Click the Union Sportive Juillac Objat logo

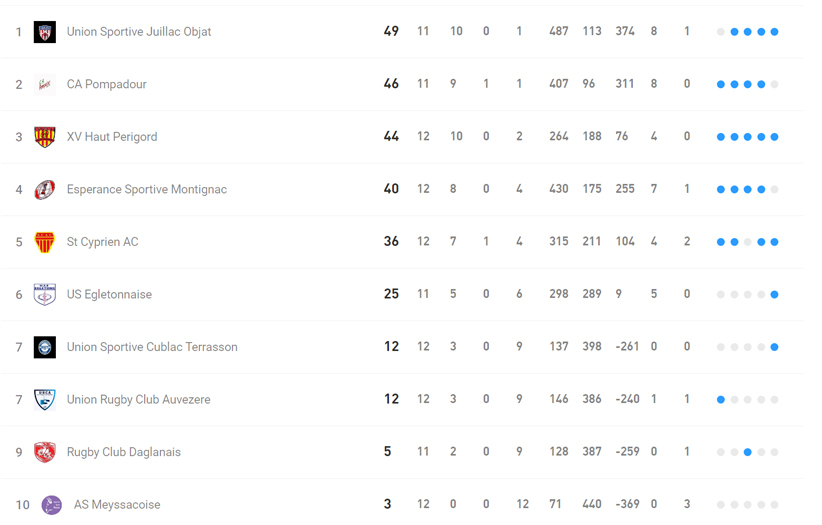[x=44, y=32]
